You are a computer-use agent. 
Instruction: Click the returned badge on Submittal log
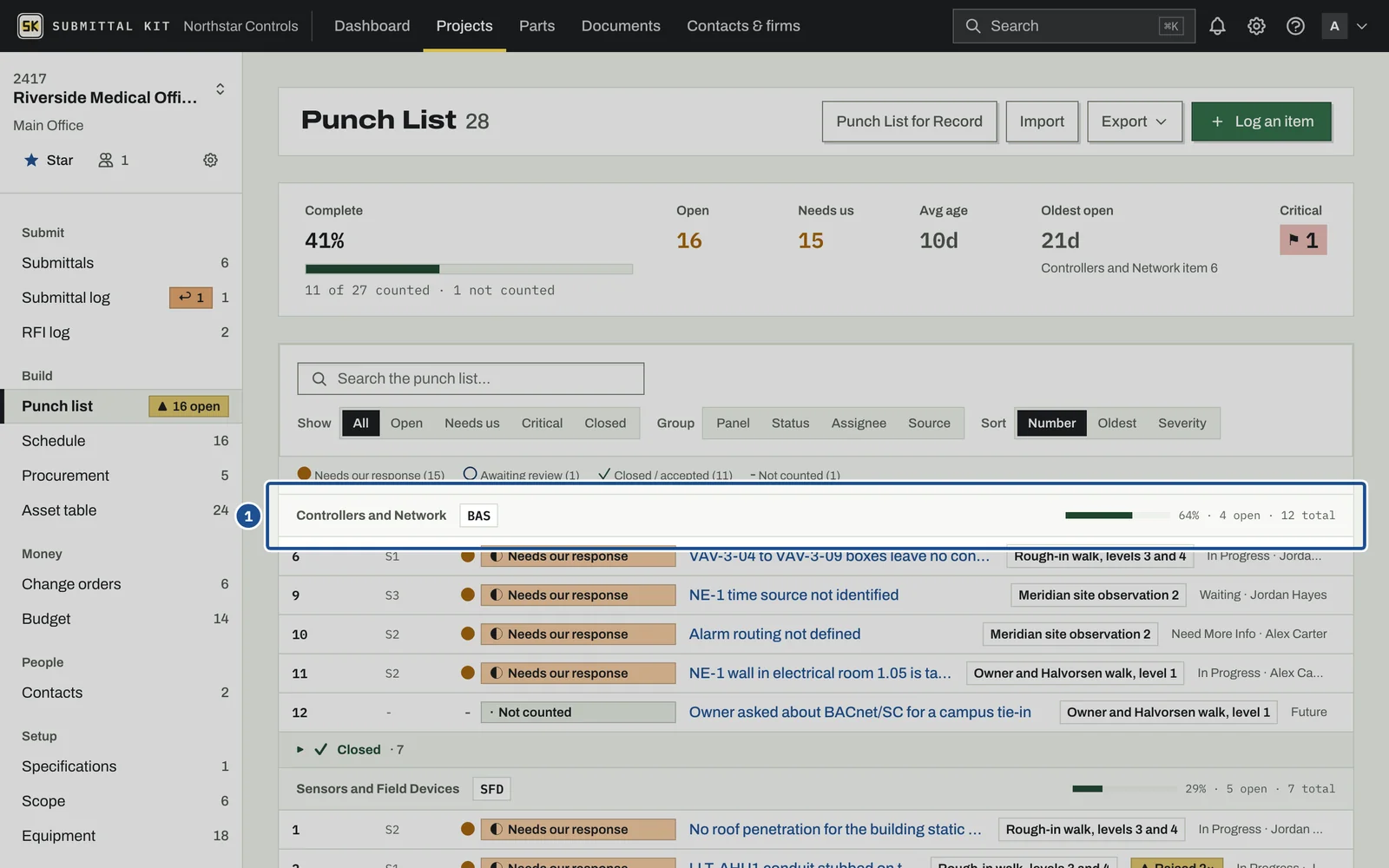[191, 298]
